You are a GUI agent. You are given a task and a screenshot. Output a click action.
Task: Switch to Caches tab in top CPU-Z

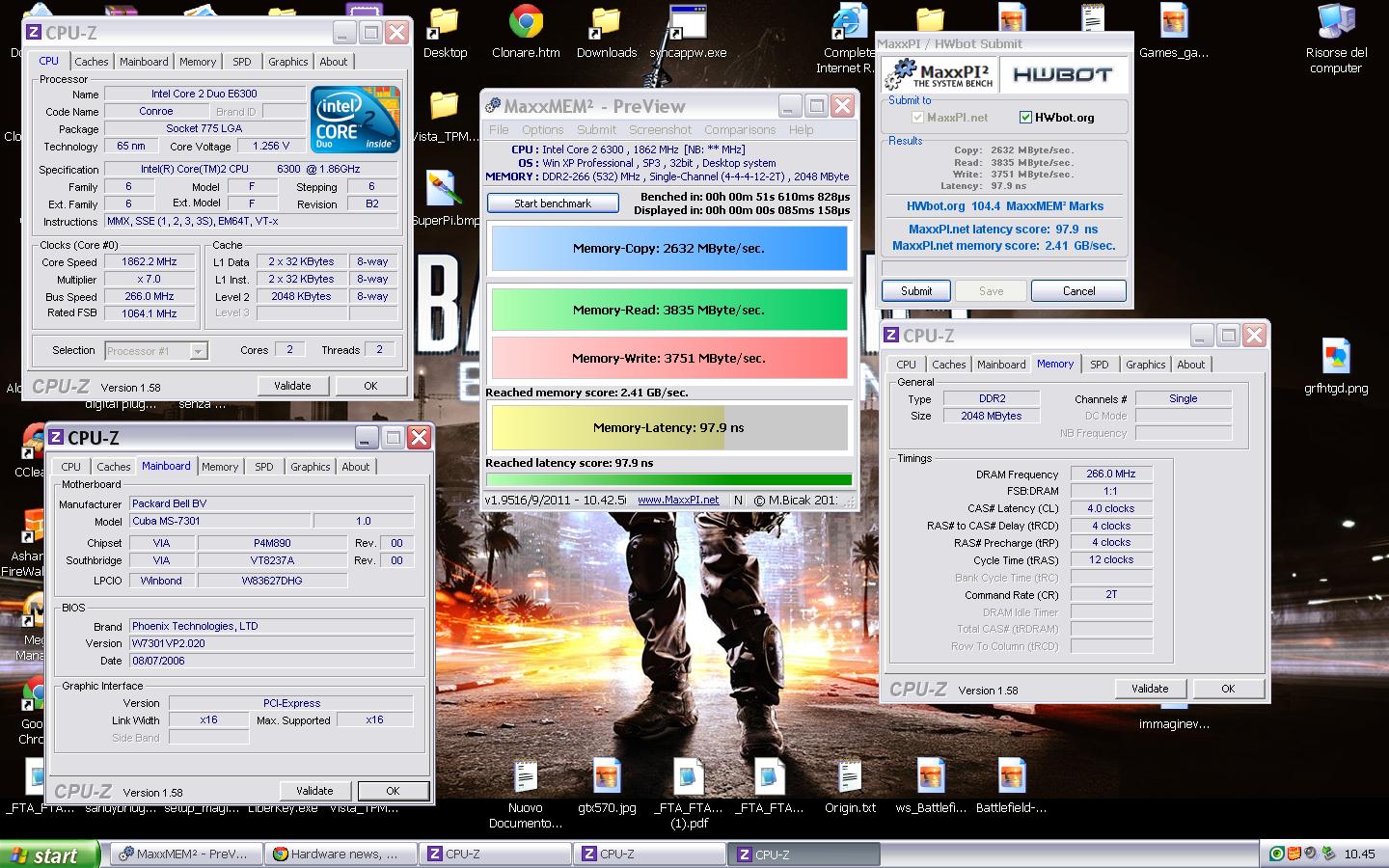click(x=92, y=62)
